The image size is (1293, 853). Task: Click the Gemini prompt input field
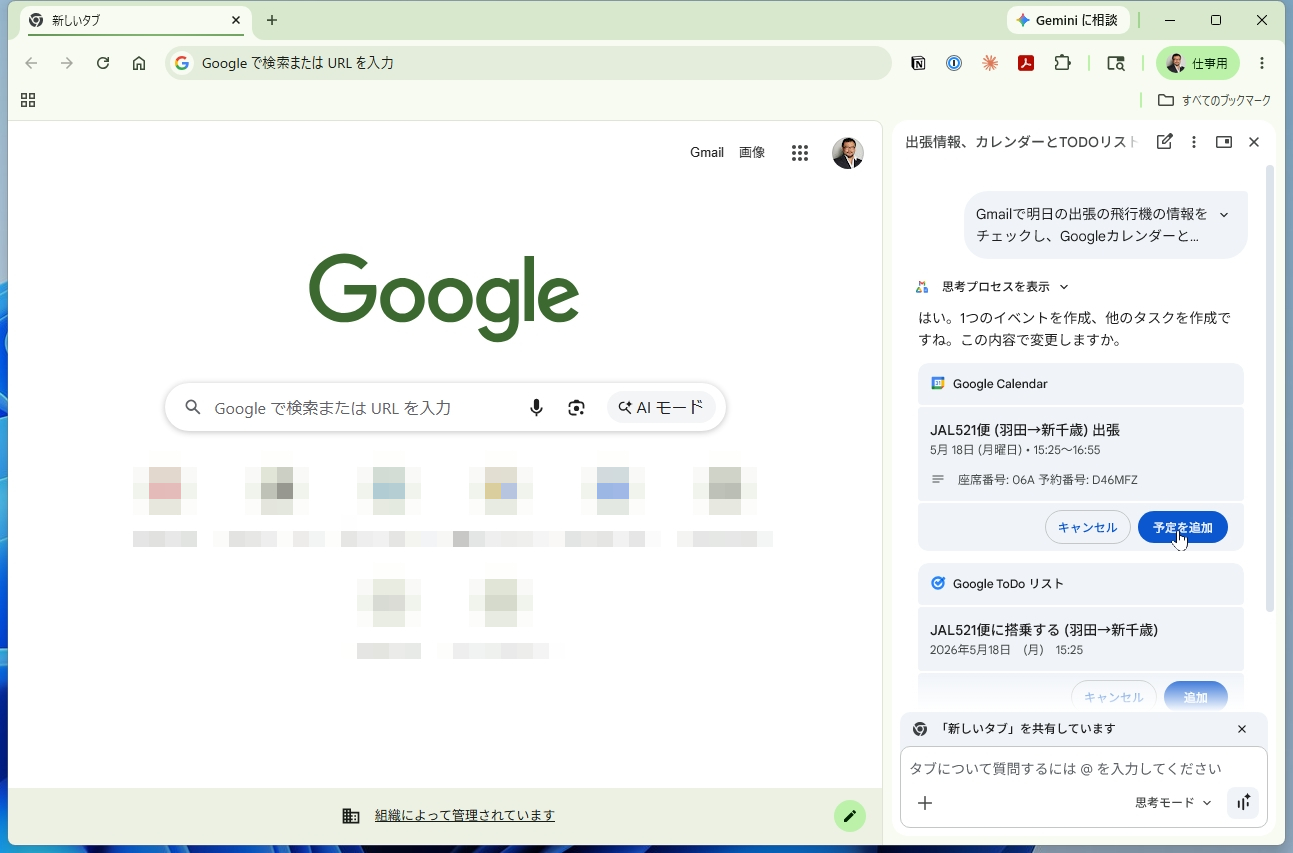pos(1083,769)
